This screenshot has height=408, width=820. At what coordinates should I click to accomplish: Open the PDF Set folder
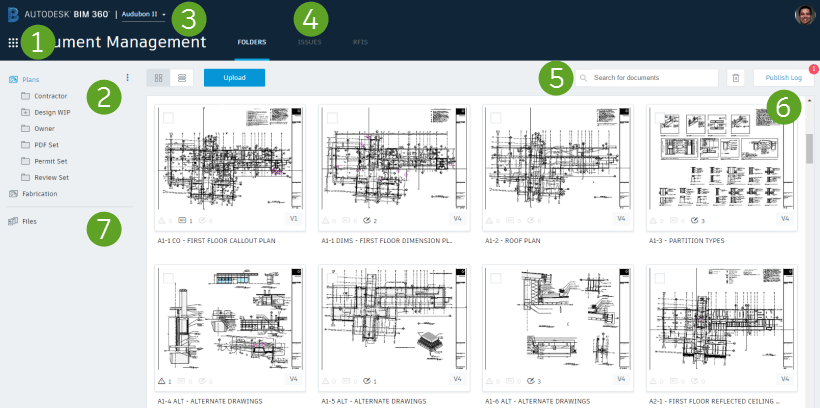click(46, 145)
